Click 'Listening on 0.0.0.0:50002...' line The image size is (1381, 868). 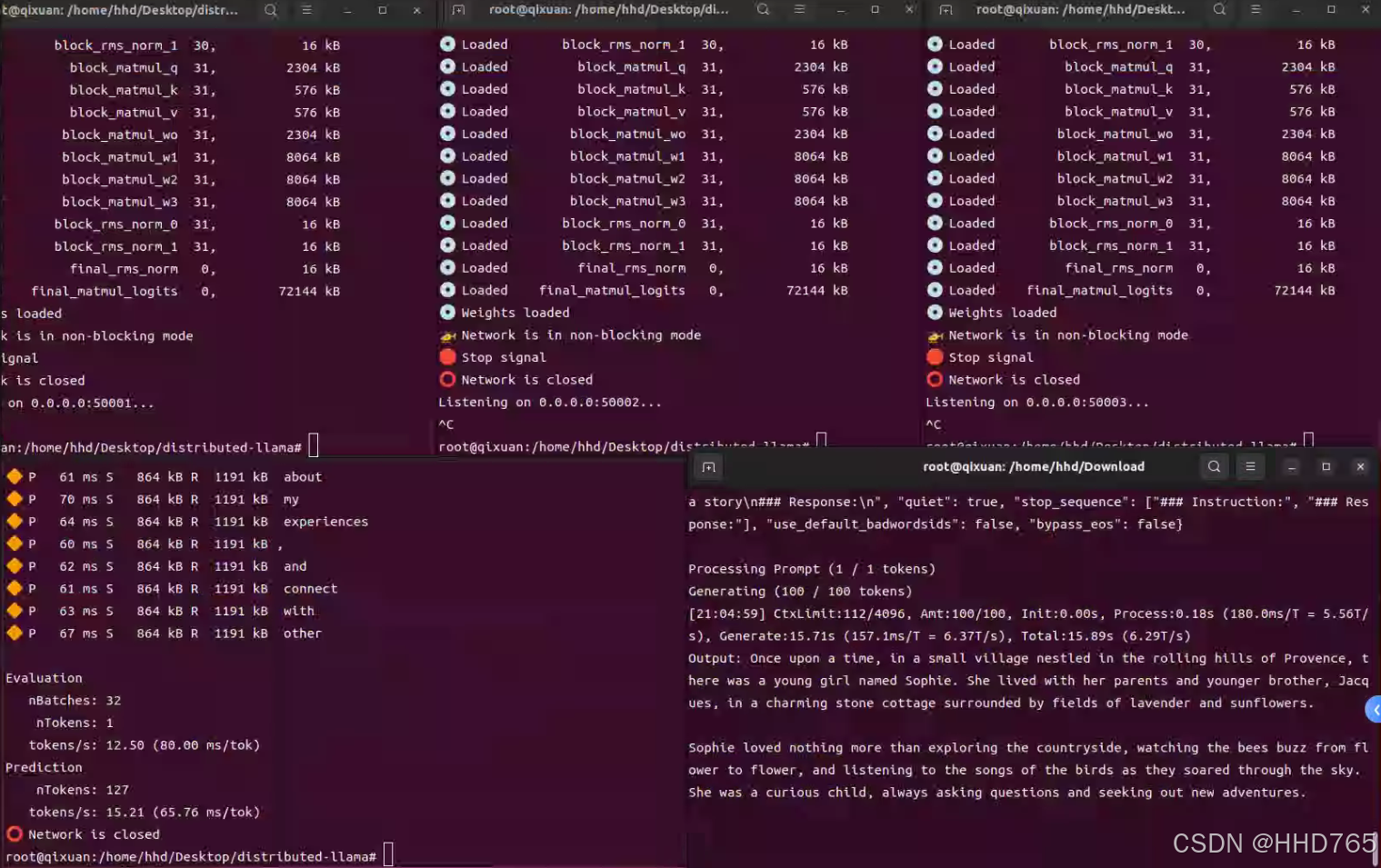[x=550, y=402]
